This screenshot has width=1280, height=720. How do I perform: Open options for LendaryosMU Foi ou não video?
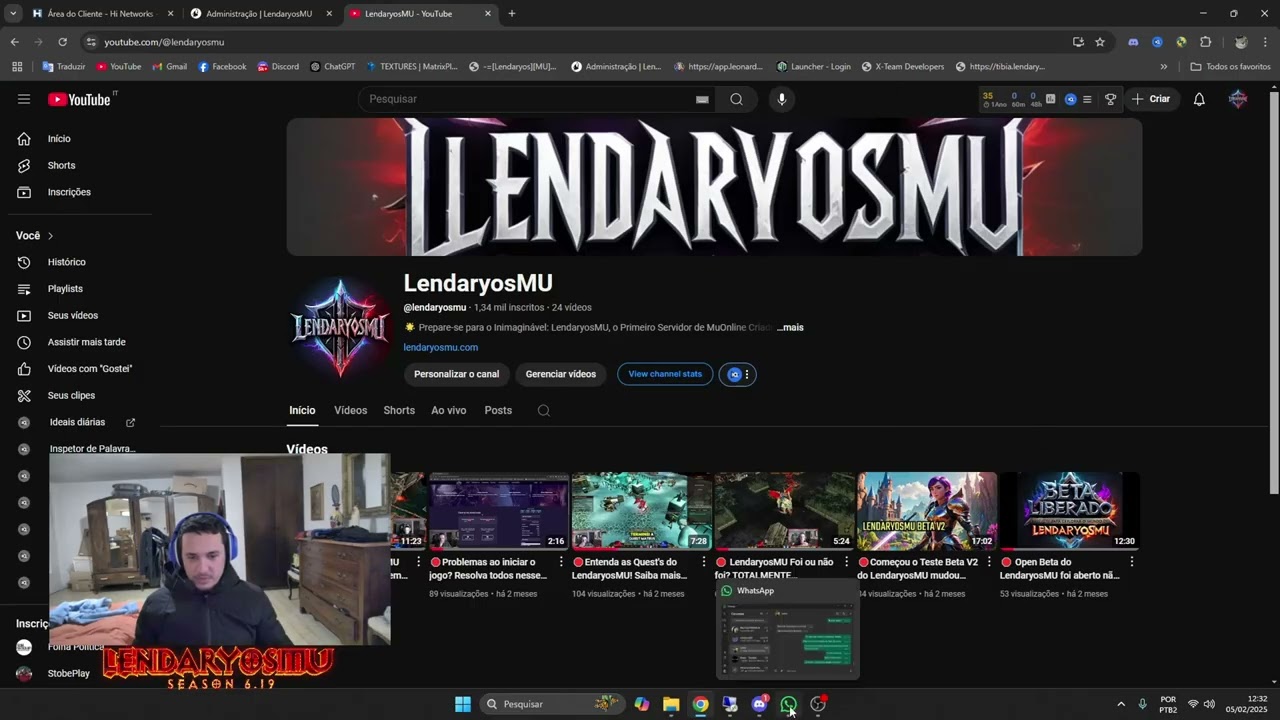tap(847, 562)
